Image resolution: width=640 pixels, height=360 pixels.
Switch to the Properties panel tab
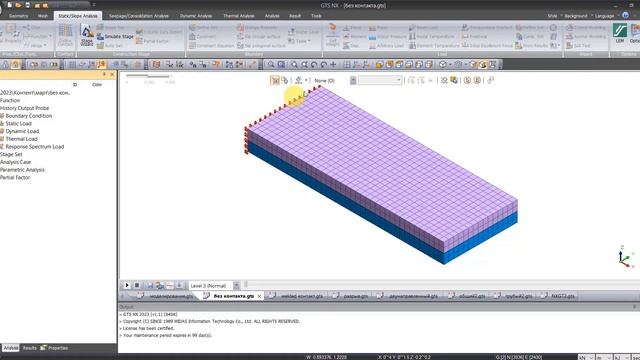[54, 348]
